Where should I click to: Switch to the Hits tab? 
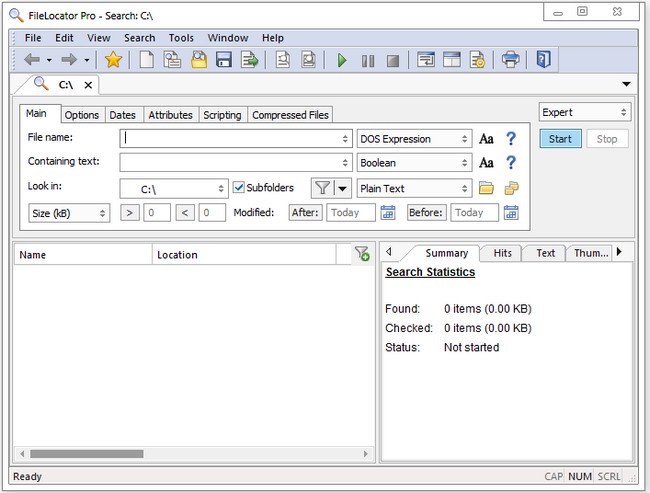pos(502,253)
